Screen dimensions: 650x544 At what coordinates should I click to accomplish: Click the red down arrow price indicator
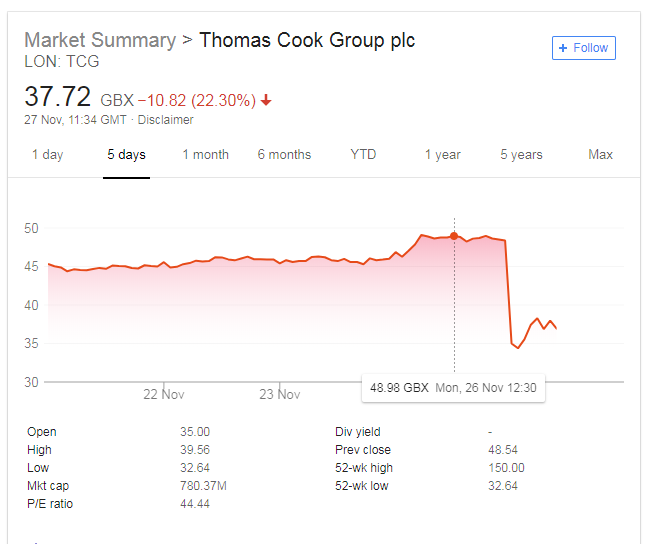pyautogui.click(x=266, y=100)
